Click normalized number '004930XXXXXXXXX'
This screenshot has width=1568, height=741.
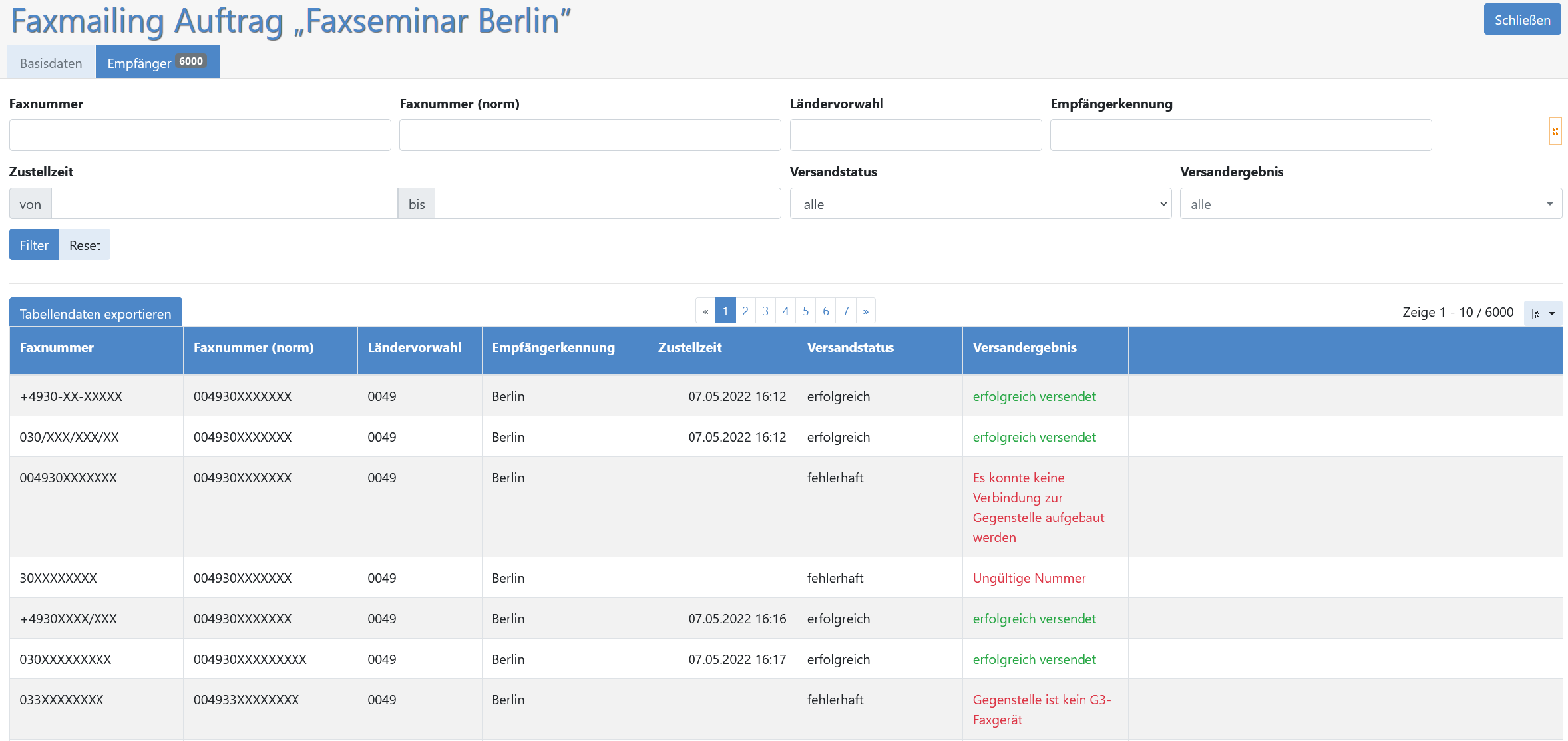[x=250, y=659]
